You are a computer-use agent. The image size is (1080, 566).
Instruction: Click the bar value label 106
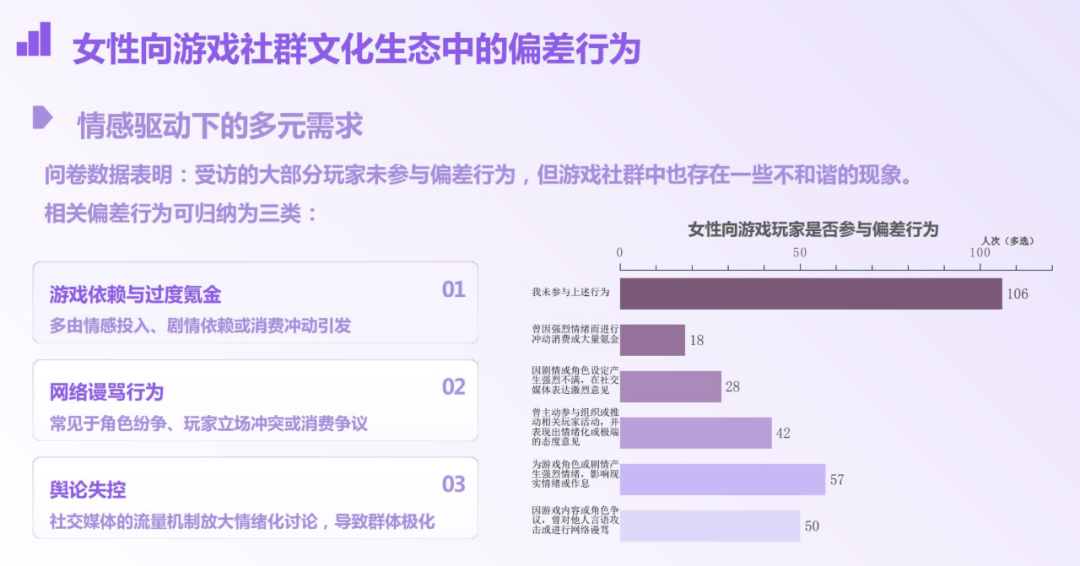click(1017, 294)
